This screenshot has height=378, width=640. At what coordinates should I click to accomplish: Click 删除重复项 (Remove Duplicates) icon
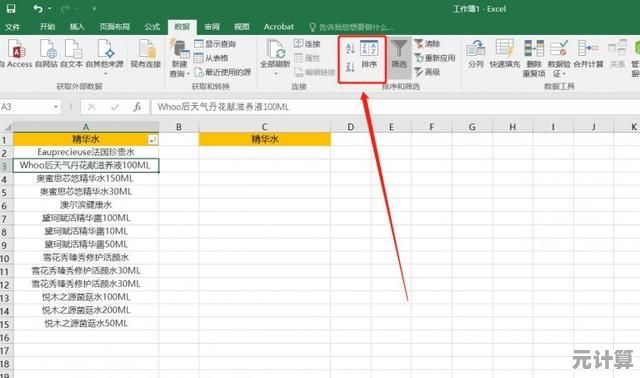click(x=534, y=58)
